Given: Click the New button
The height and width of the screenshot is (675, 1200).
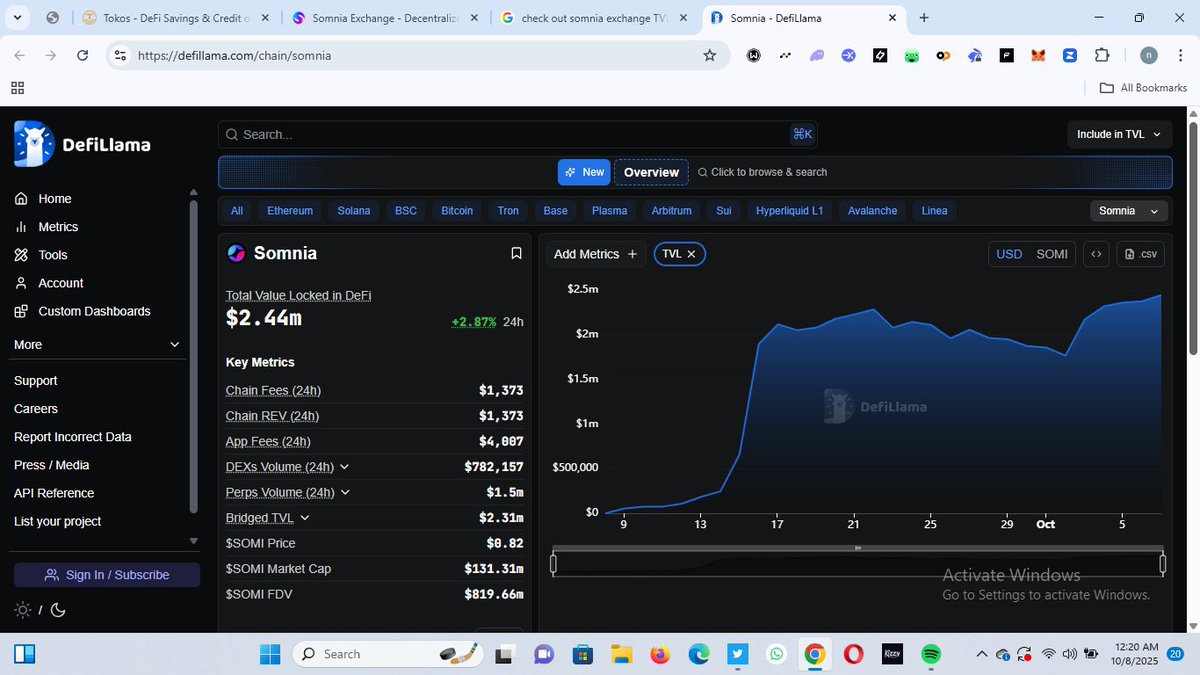Looking at the screenshot, I should pos(584,172).
